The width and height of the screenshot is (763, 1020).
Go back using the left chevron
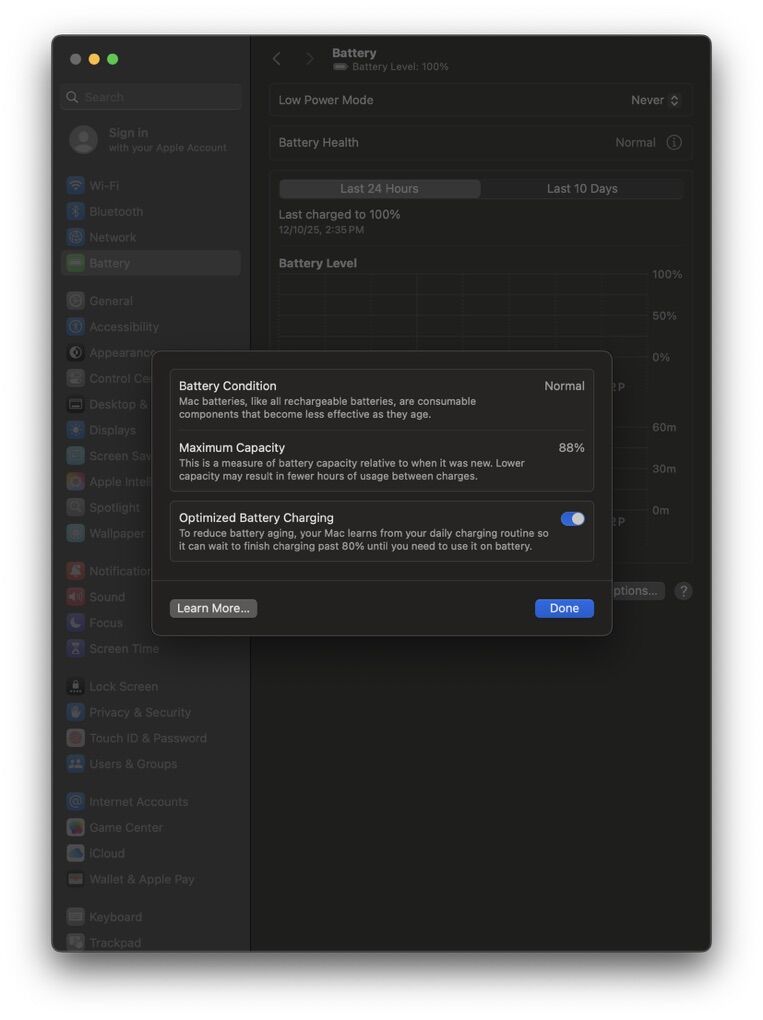pyautogui.click(x=277, y=59)
